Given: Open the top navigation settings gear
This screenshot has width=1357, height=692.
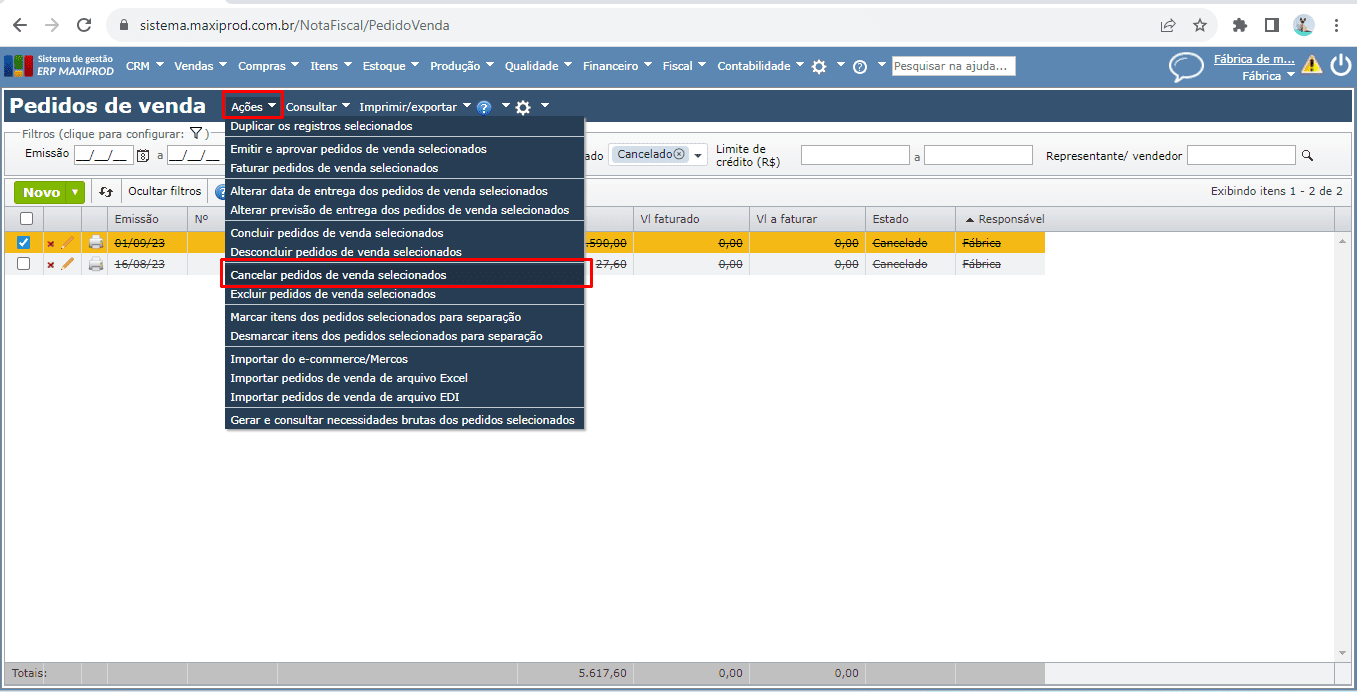Looking at the screenshot, I should point(819,66).
